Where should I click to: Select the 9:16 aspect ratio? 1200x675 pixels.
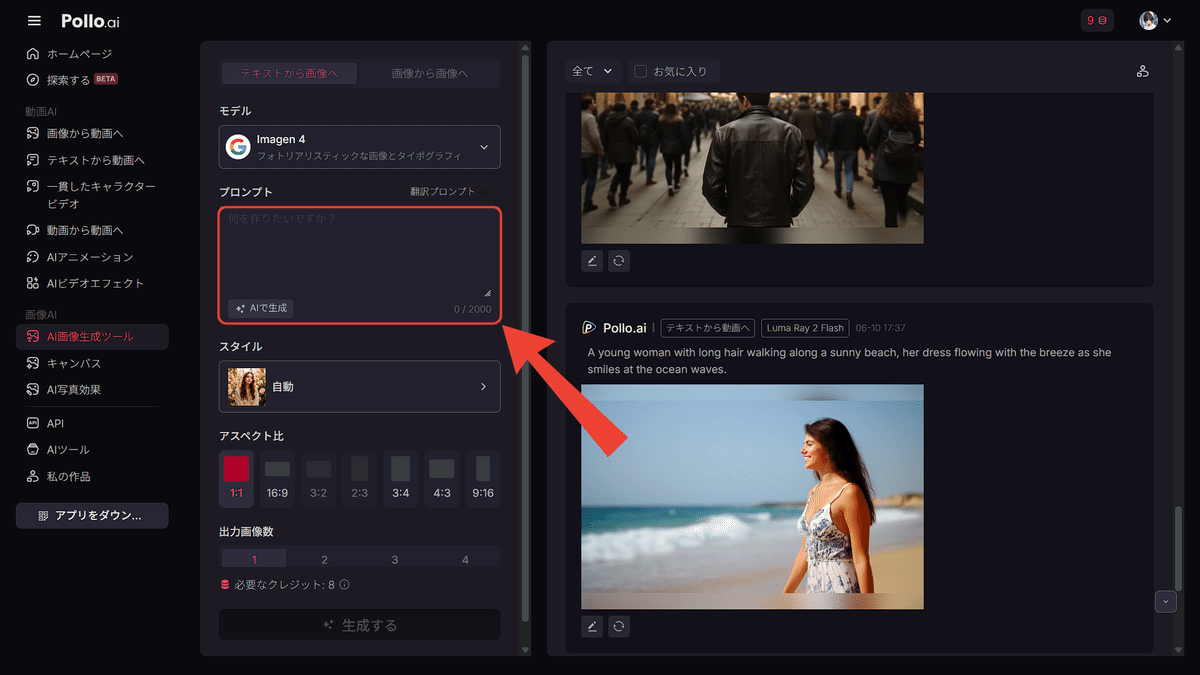pyautogui.click(x=483, y=477)
